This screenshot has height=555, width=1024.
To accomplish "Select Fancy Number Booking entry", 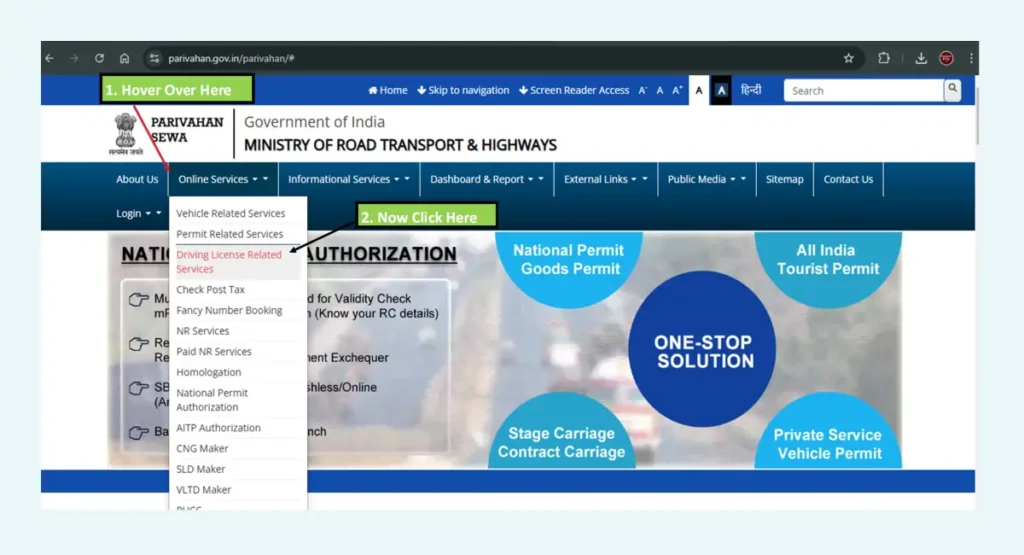I will (x=229, y=310).
